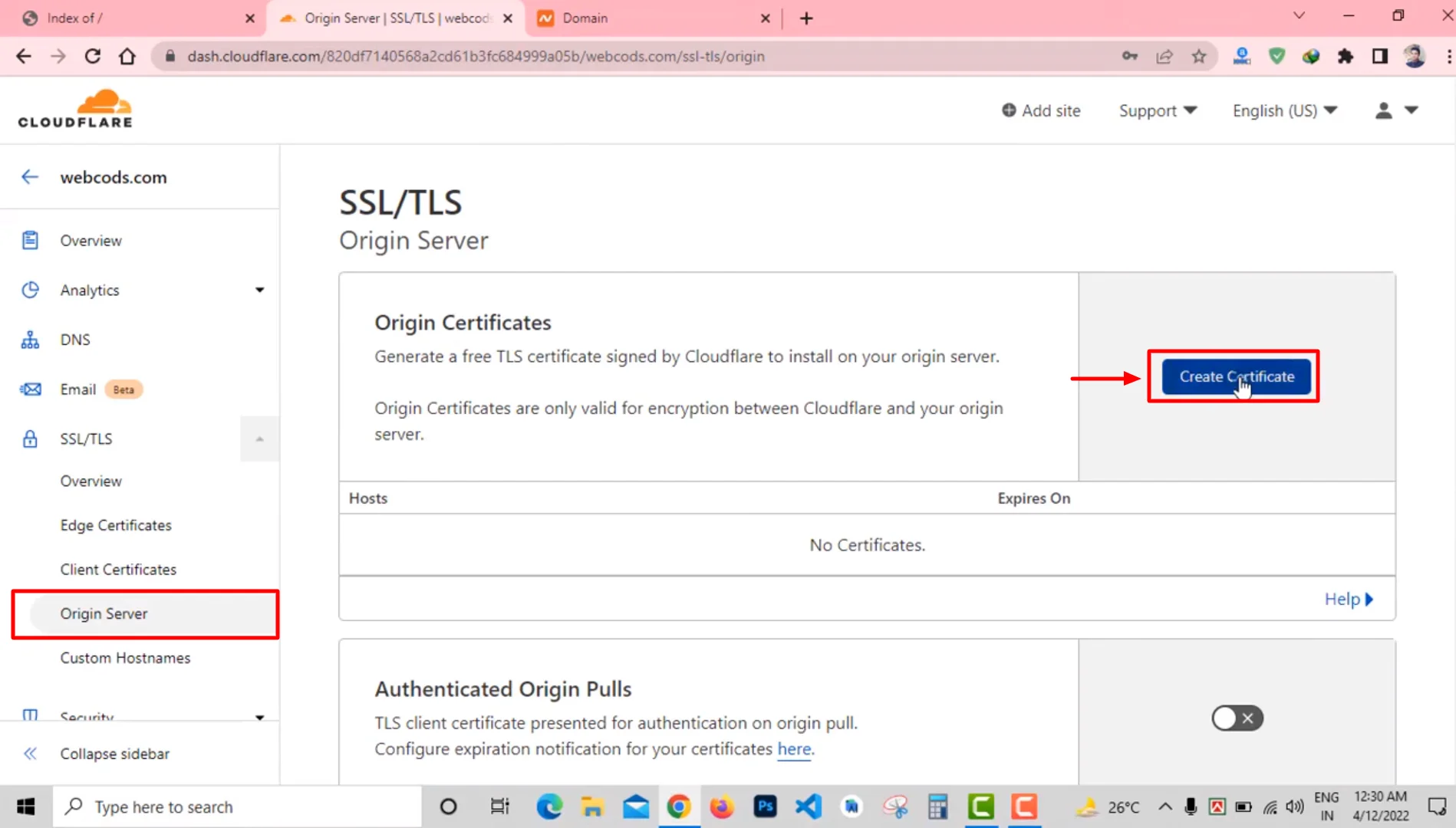This screenshot has height=828, width=1456.
Task: Click the green shield extension icon
Action: 1276,56
